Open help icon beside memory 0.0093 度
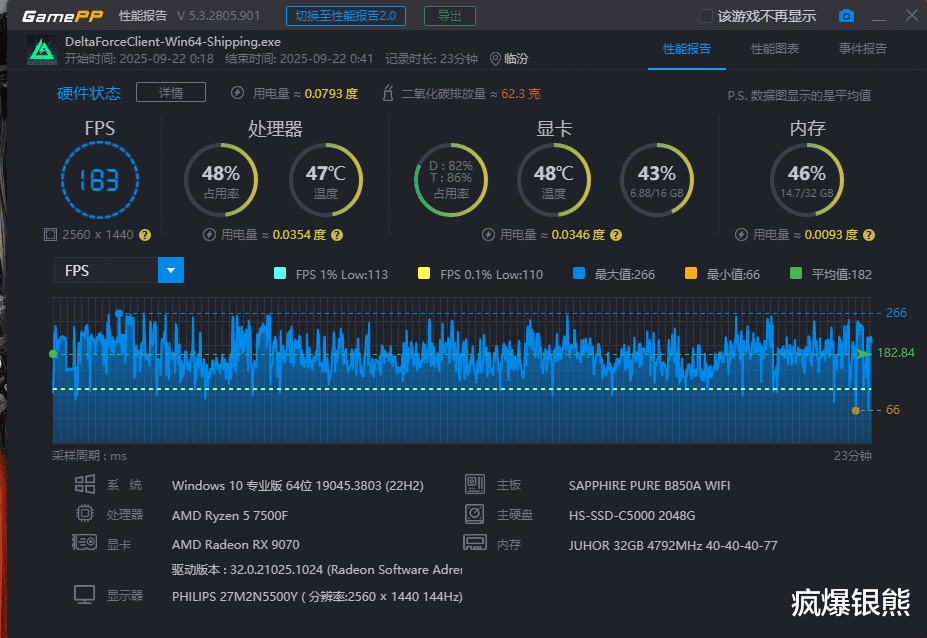Viewport: 927px width, 638px height. click(868, 235)
